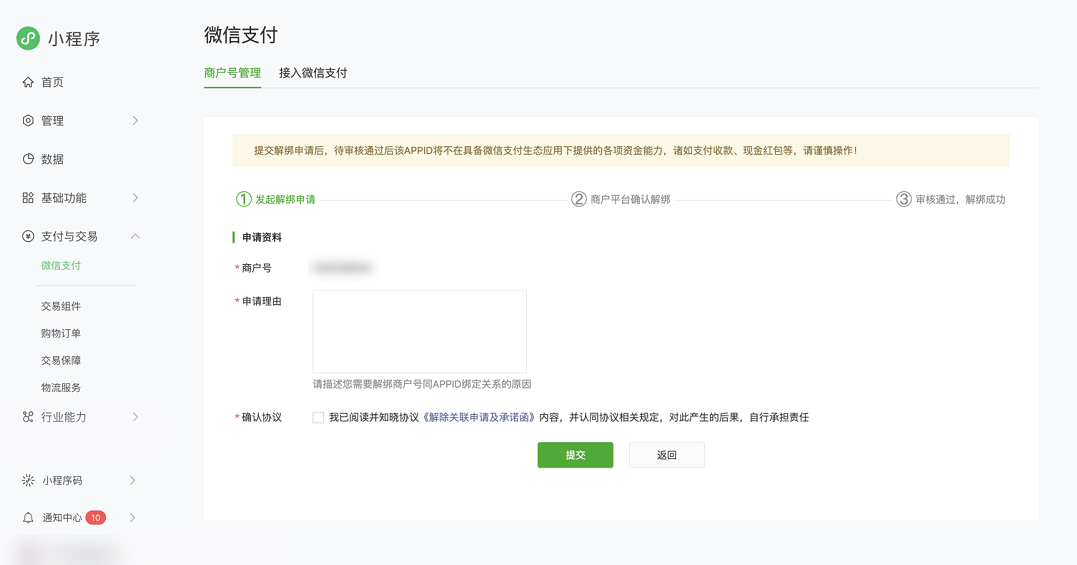Click the home icon beside 首页
Viewport: 1077px width, 565px height.
tap(28, 82)
